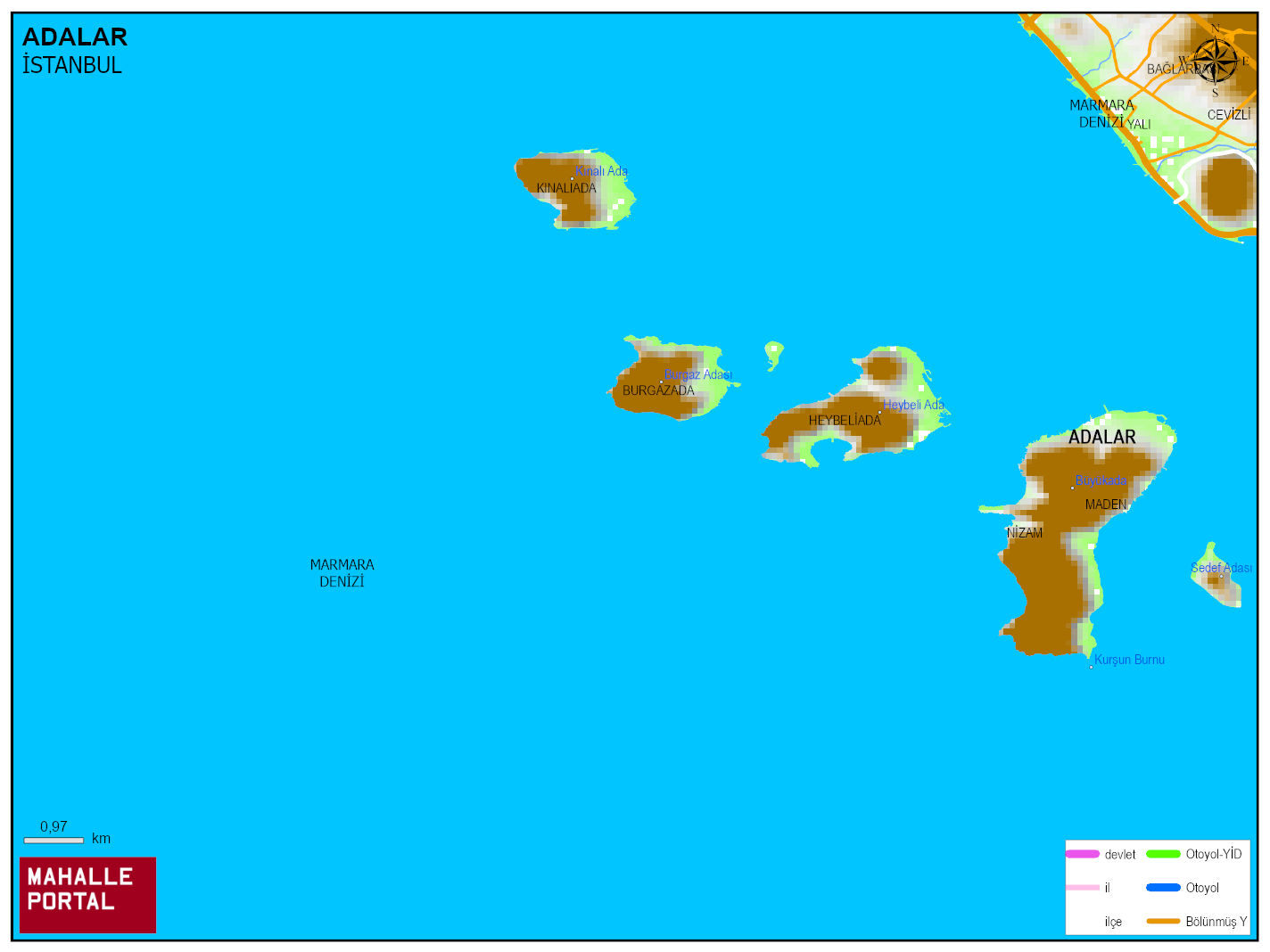
Task: Click the green Otoyol-YİD legend line
Action: coord(1163,854)
